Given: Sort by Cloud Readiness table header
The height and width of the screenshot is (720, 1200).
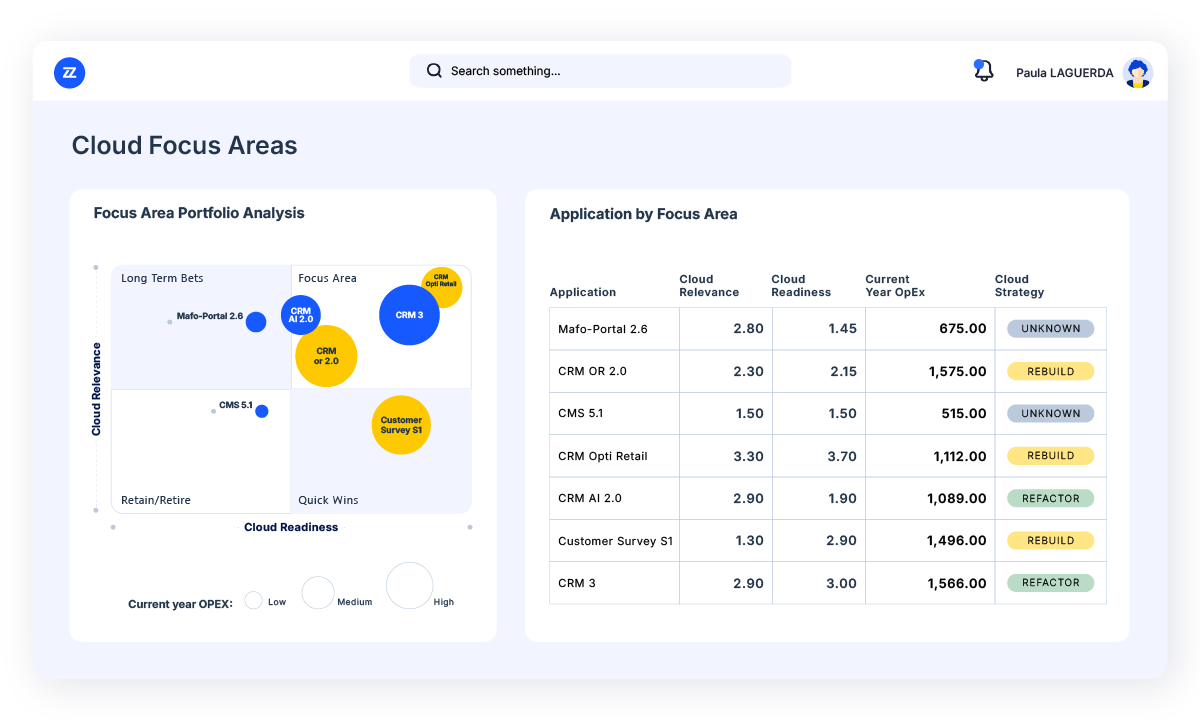Looking at the screenshot, I should [801, 286].
